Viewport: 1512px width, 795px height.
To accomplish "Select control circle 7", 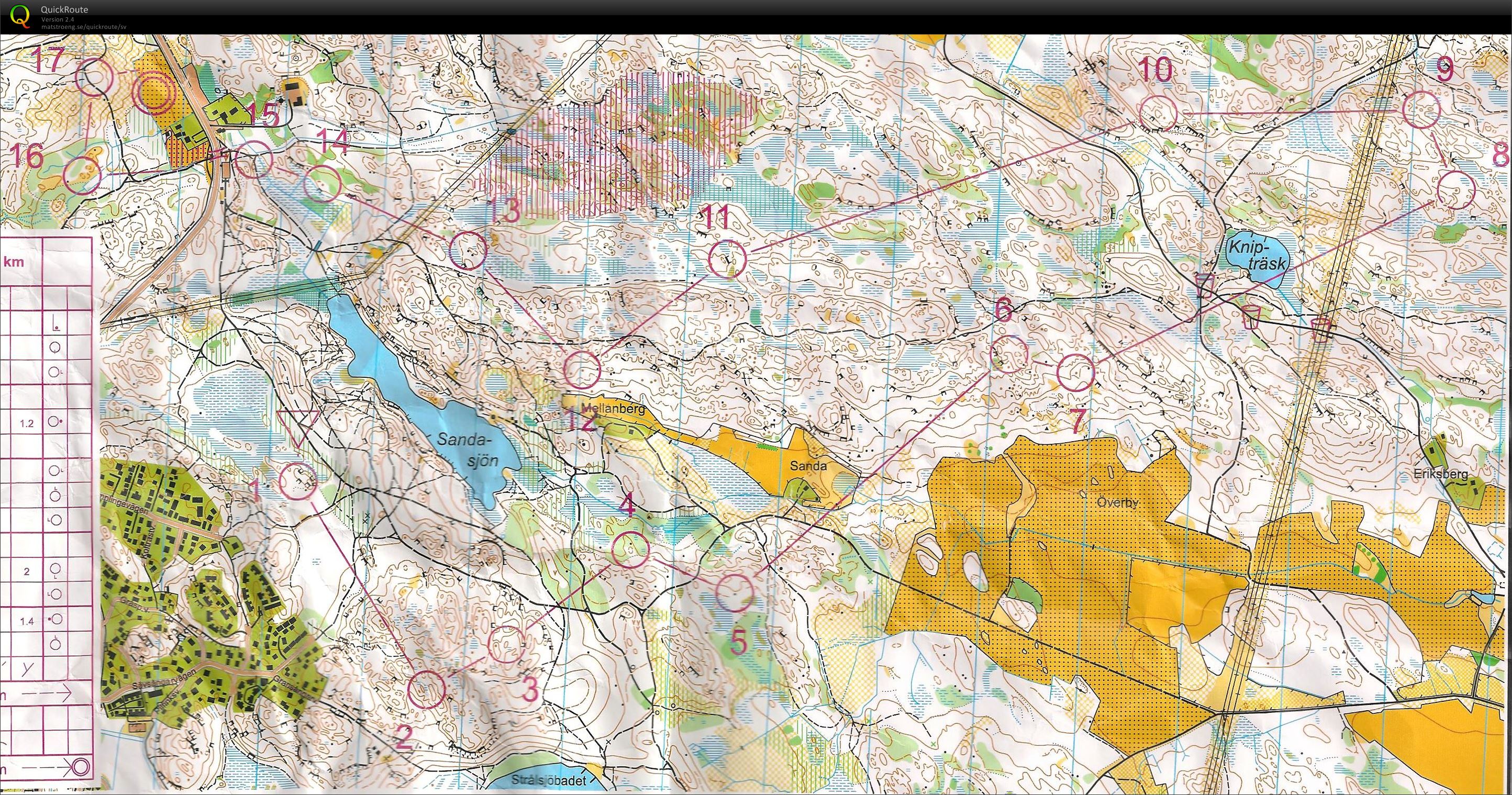I will coord(1076,373).
